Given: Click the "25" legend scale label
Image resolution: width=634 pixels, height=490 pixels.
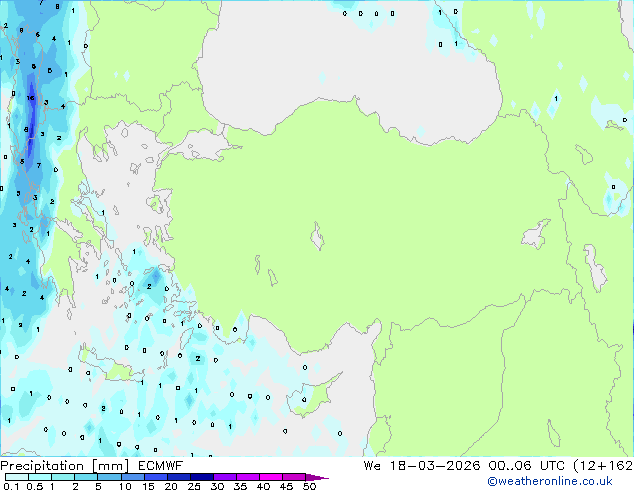Looking at the screenshot, I should click(x=194, y=486).
